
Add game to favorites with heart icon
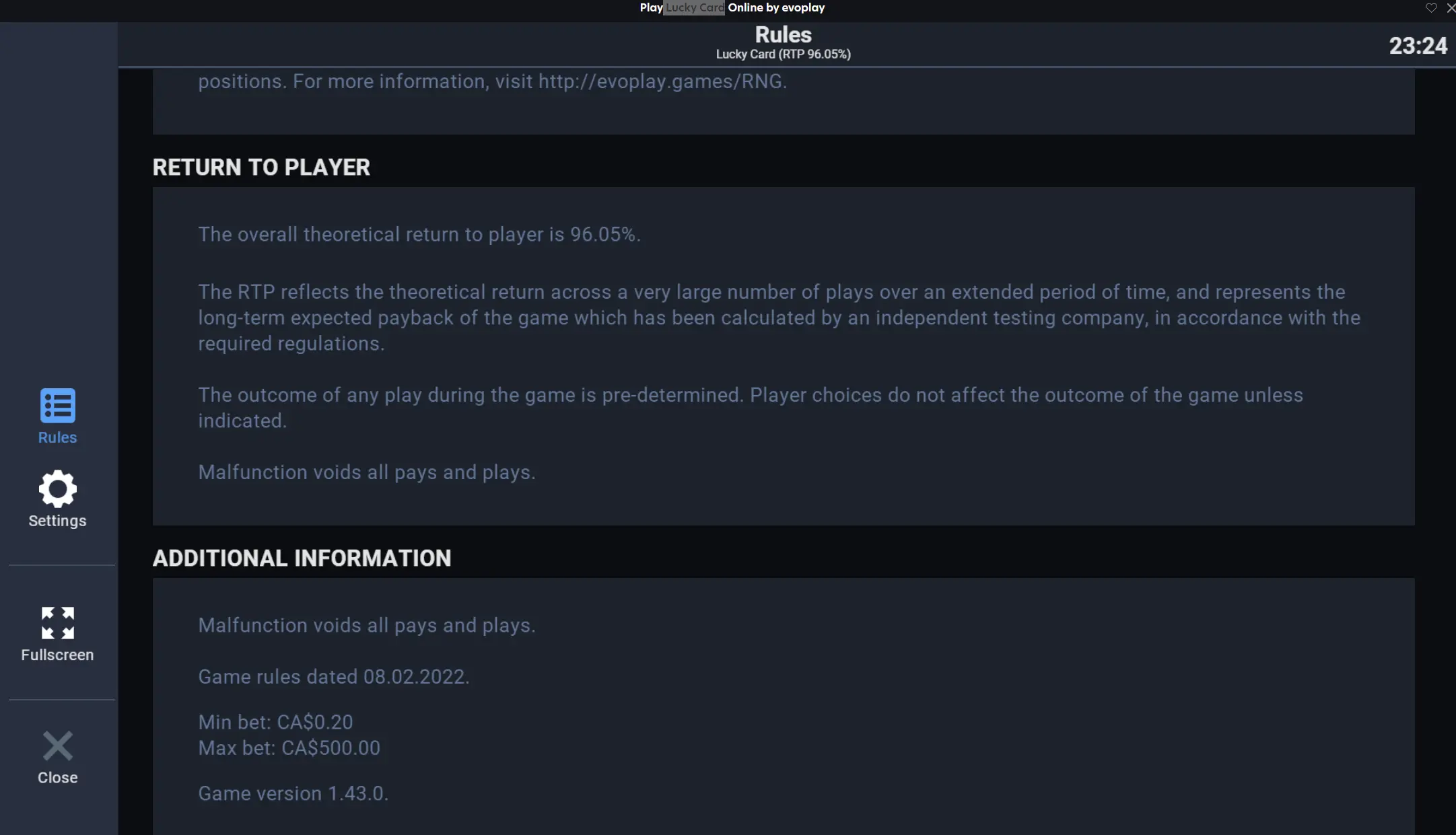pyautogui.click(x=1431, y=7)
